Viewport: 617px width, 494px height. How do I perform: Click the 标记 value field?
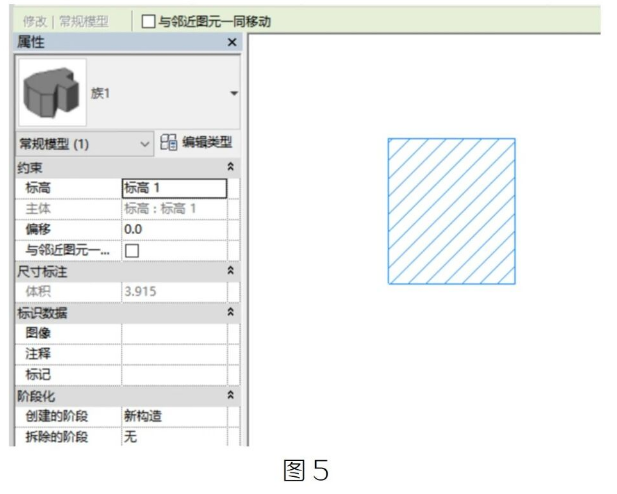[175, 375]
